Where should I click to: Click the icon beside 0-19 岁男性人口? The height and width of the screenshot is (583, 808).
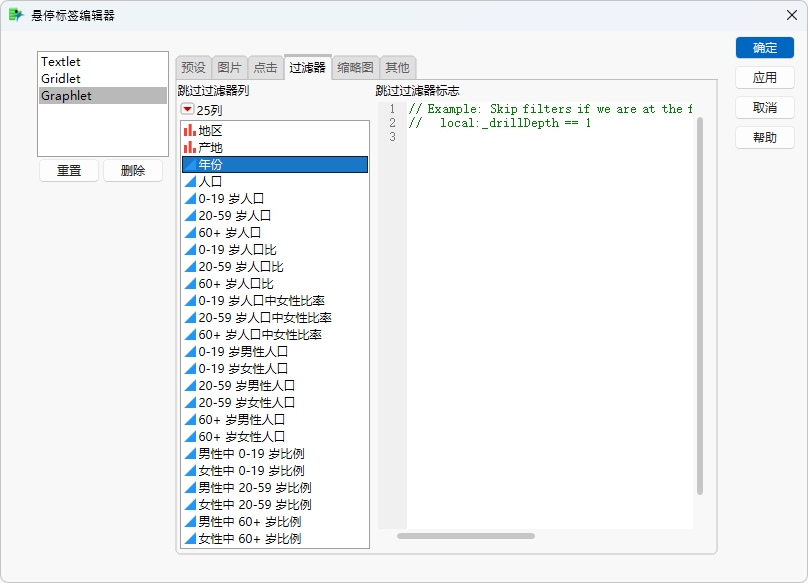[190, 352]
